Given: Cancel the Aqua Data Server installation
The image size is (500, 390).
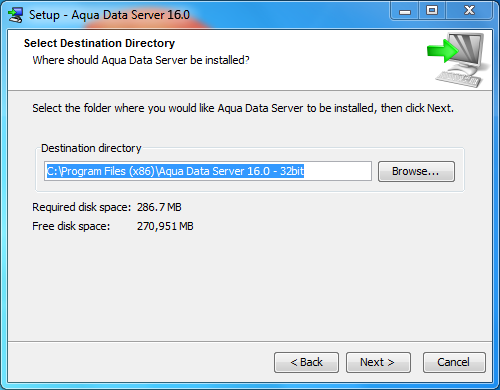Looking at the screenshot, I should tap(454, 362).
